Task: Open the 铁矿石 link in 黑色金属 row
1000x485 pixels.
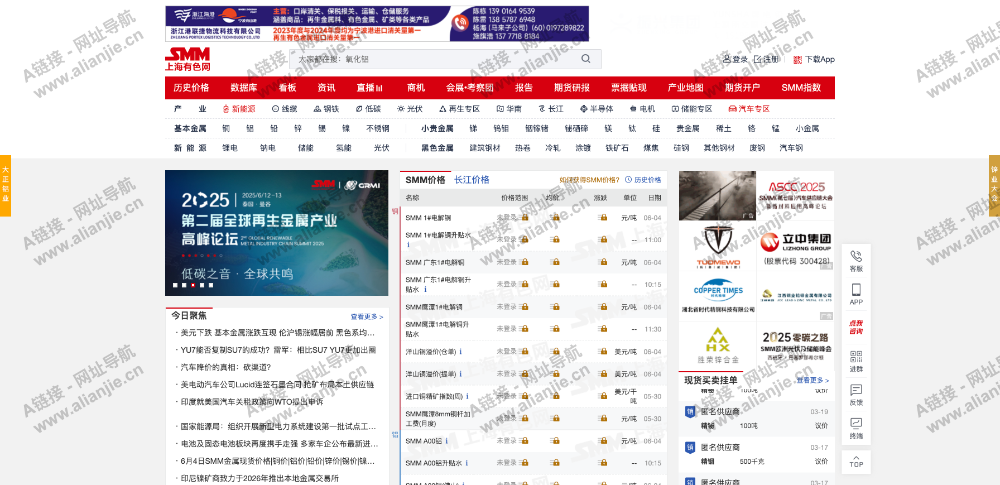Action: pyautogui.click(x=617, y=148)
